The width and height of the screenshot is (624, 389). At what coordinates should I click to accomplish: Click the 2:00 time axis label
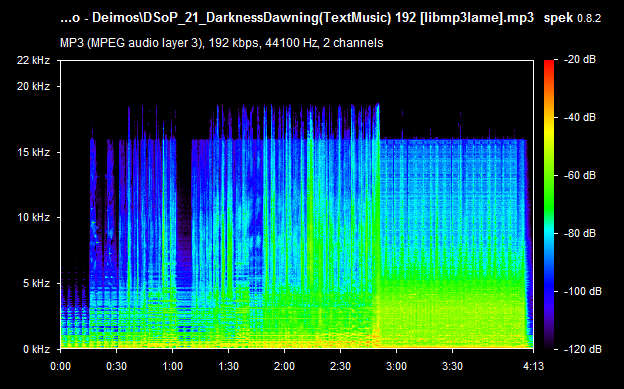pyautogui.click(x=284, y=366)
